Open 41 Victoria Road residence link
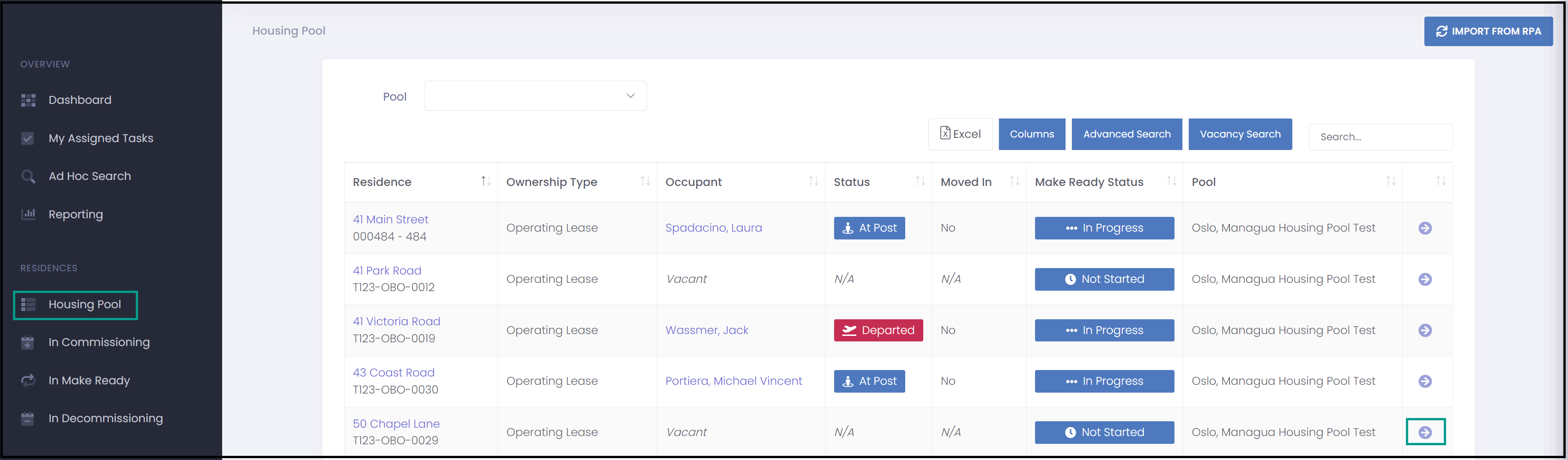 point(396,321)
